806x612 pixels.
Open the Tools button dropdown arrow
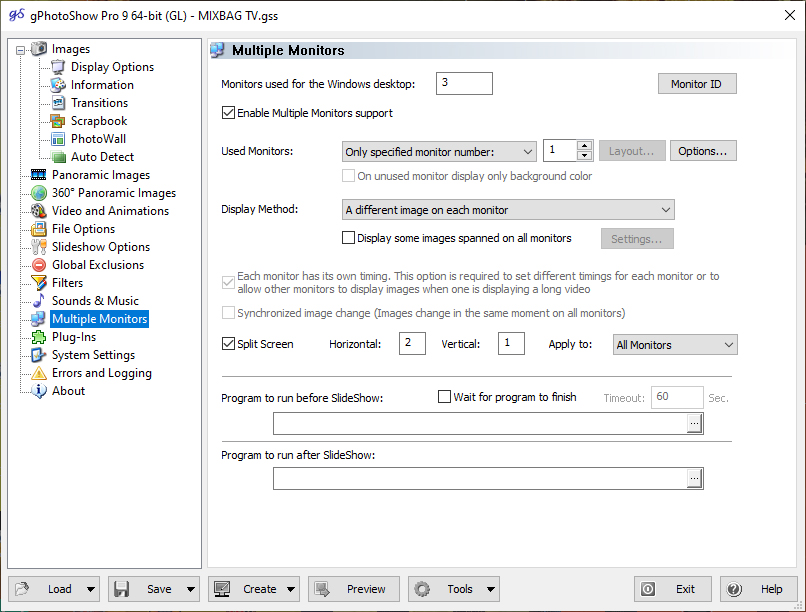point(490,589)
